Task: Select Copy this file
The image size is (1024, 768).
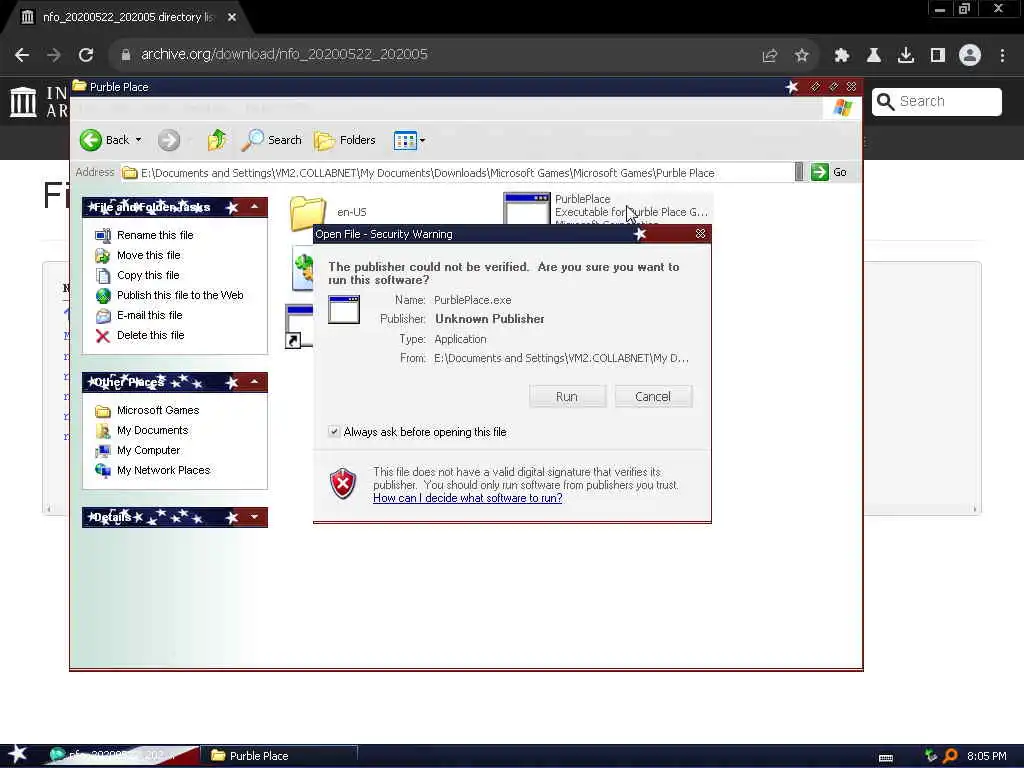Action: 148,276
